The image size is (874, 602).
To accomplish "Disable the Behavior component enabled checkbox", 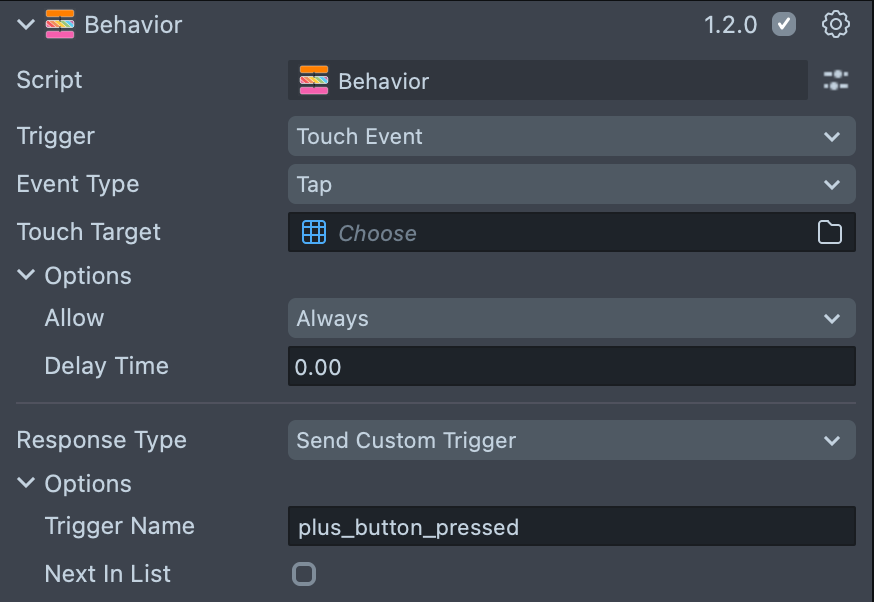I will tap(784, 25).
